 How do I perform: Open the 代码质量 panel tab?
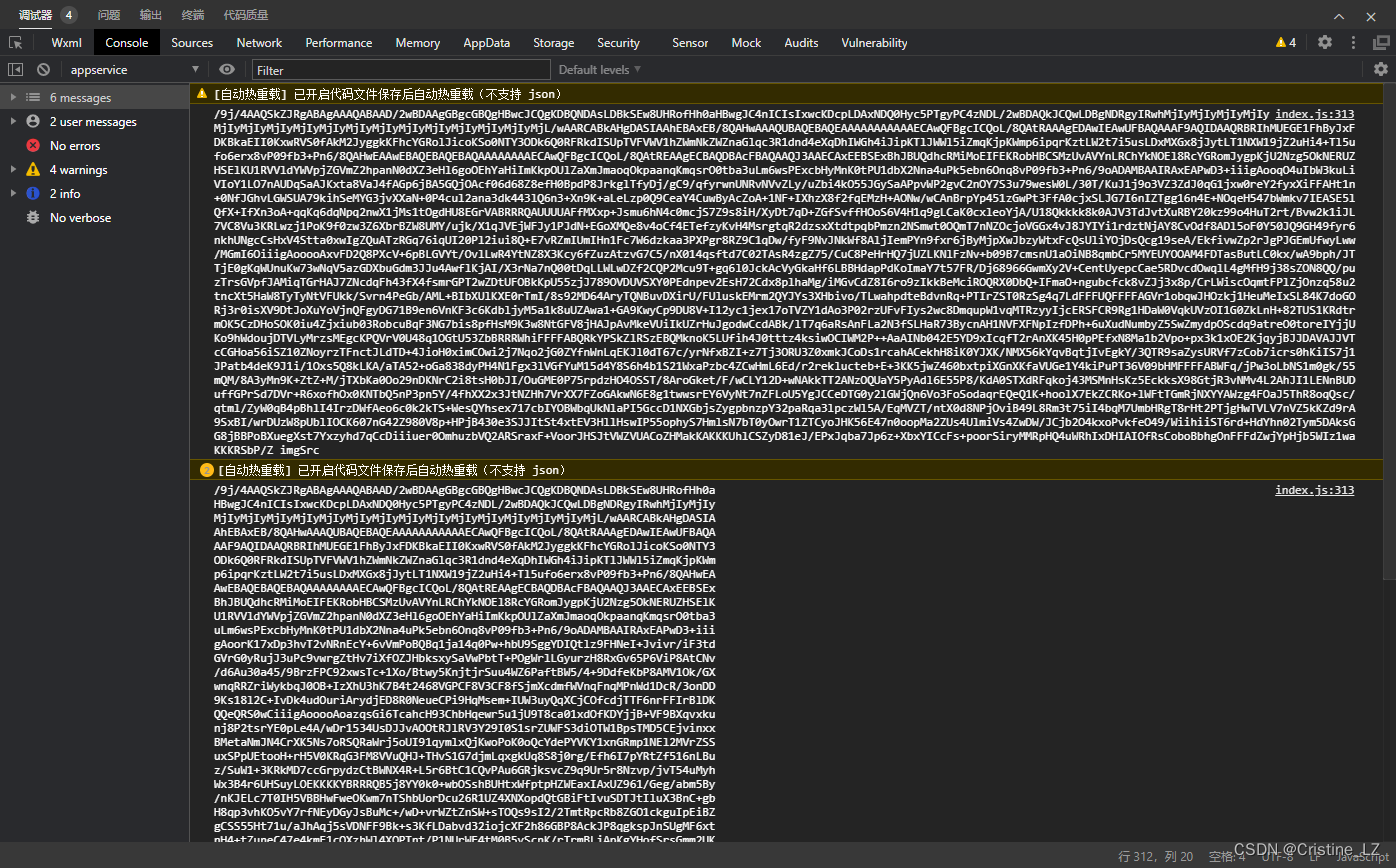click(x=246, y=15)
